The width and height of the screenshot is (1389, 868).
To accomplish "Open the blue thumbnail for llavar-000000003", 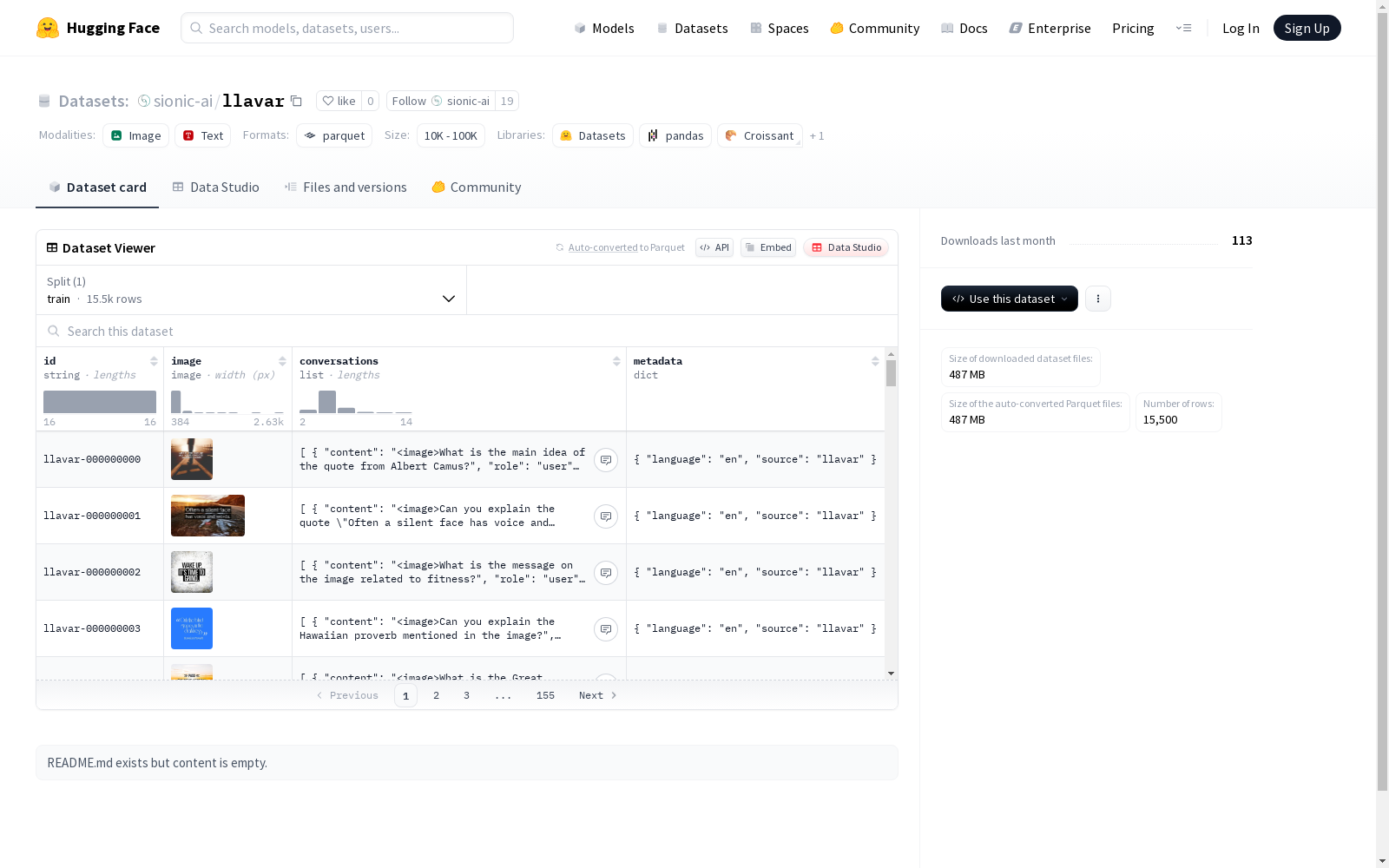I will click(192, 628).
